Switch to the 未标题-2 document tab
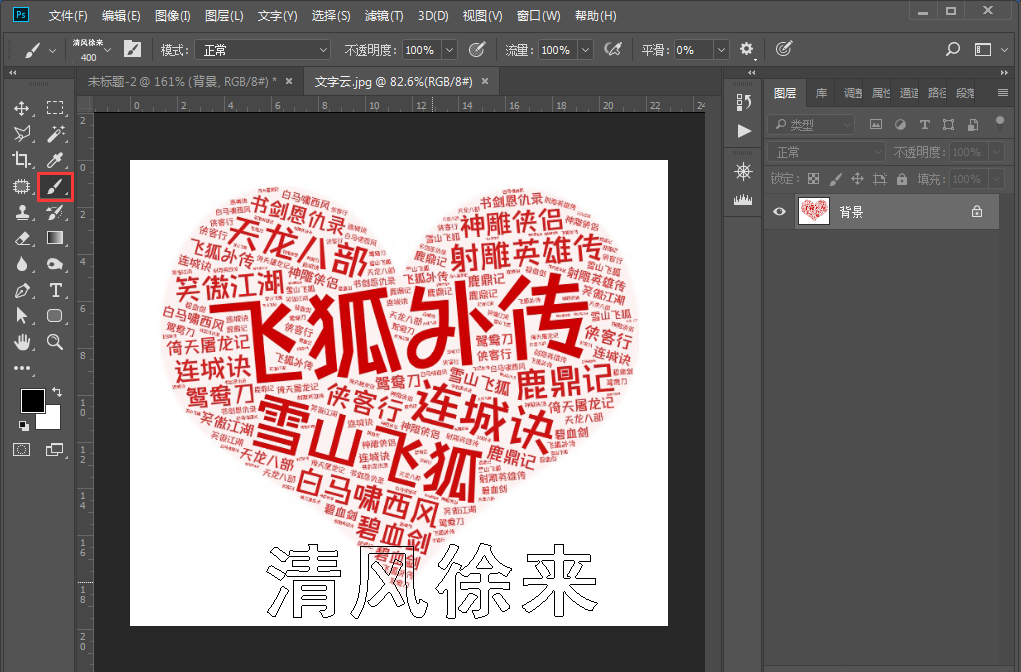This screenshot has height=672, width=1021. [x=182, y=81]
